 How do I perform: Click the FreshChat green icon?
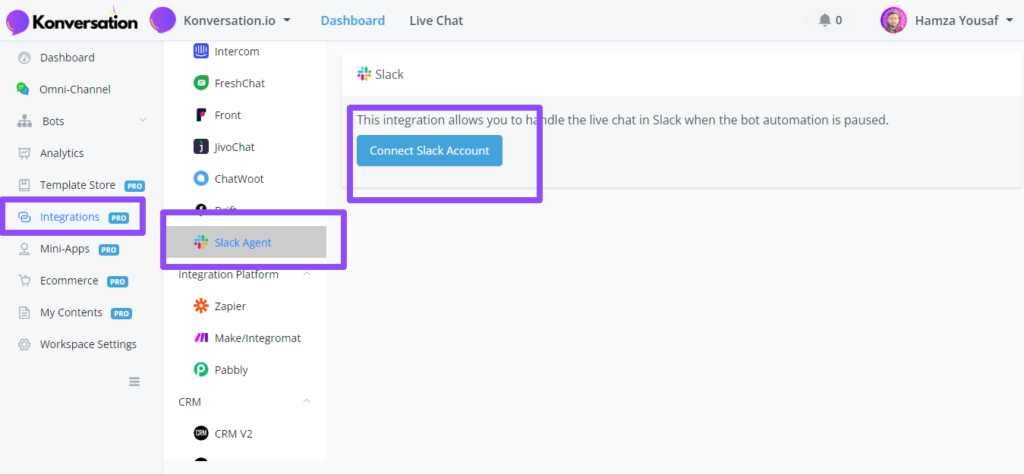click(201, 83)
